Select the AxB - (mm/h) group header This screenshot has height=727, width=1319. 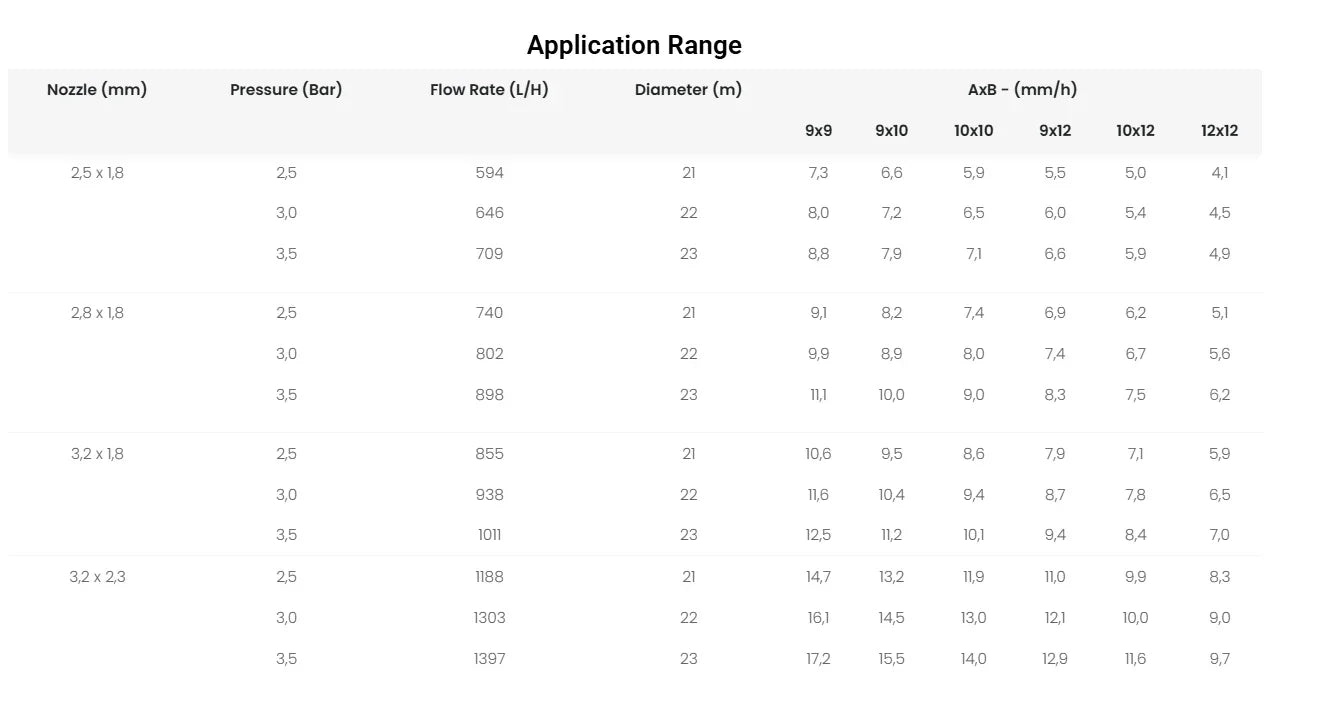coord(1022,90)
